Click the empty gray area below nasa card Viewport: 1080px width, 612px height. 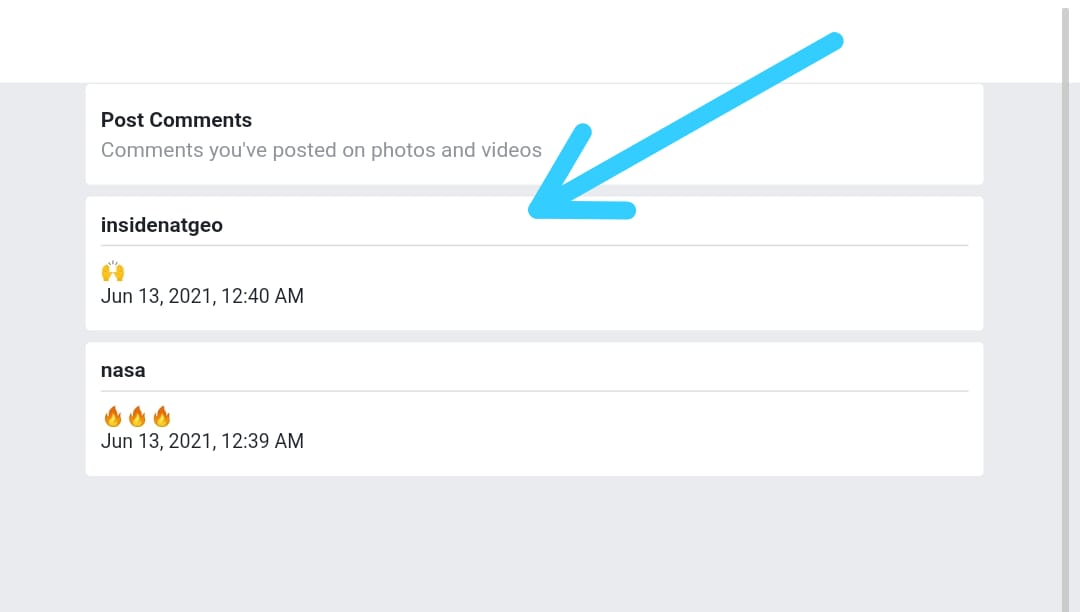click(x=534, y=544)
